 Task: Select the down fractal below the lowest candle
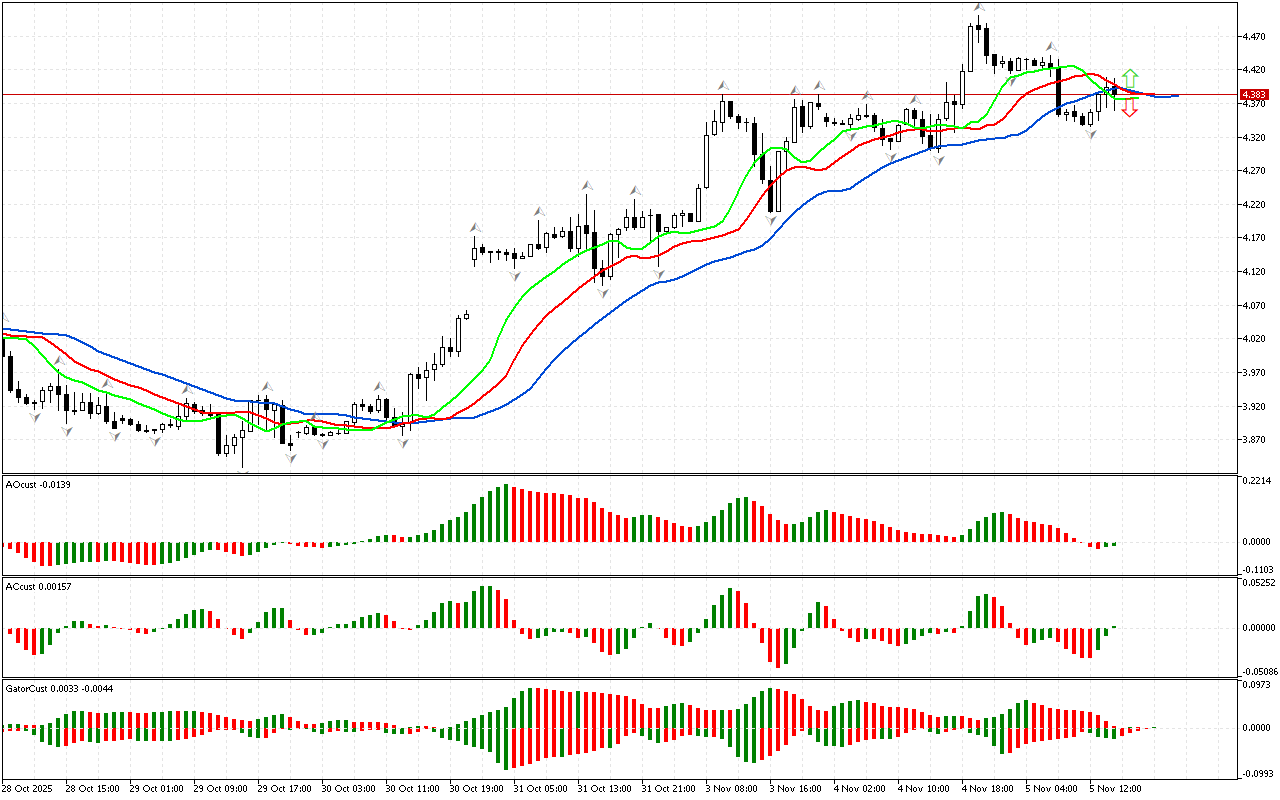(243, 469)
